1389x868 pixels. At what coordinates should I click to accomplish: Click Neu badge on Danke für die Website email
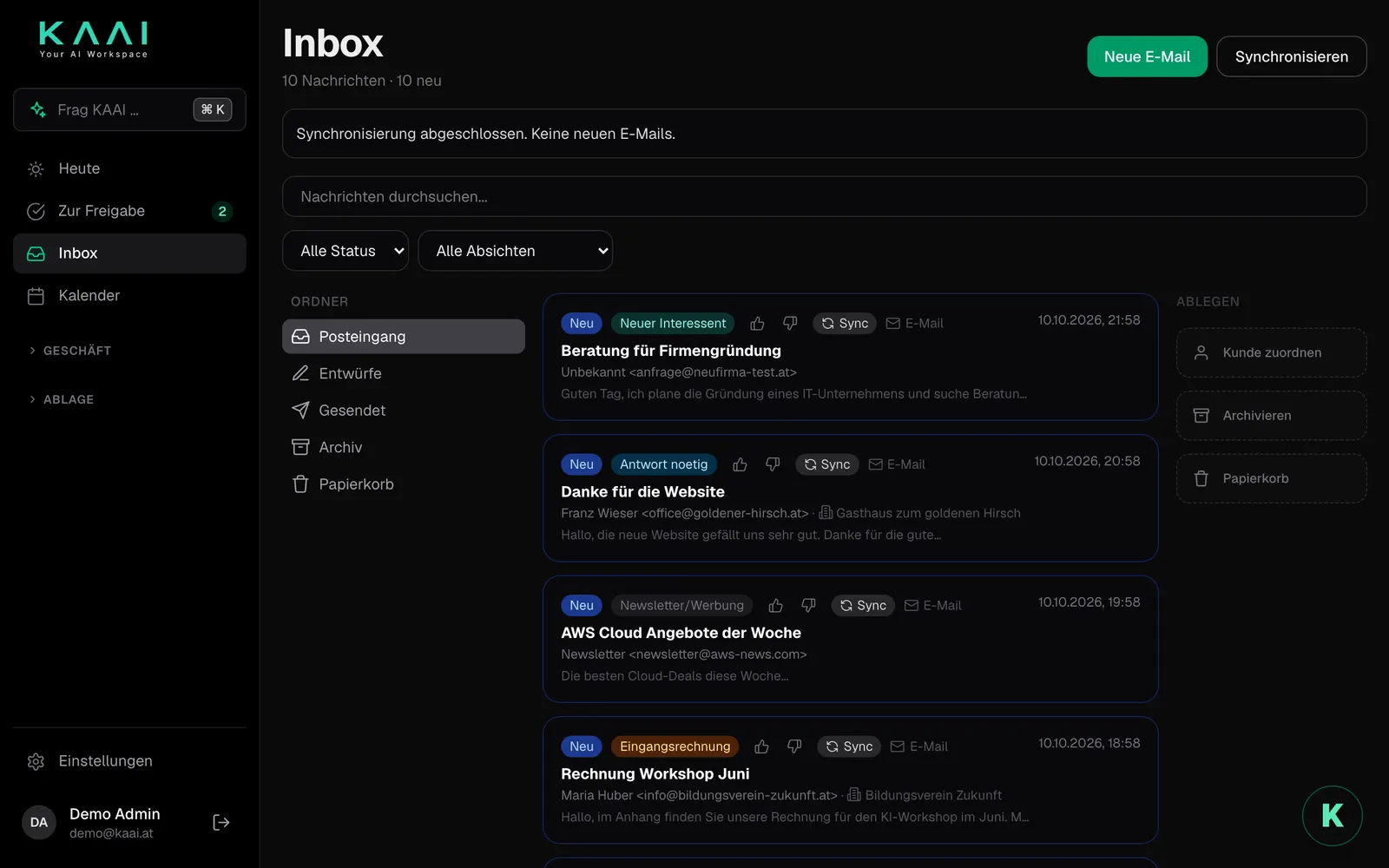coord(582,464)
